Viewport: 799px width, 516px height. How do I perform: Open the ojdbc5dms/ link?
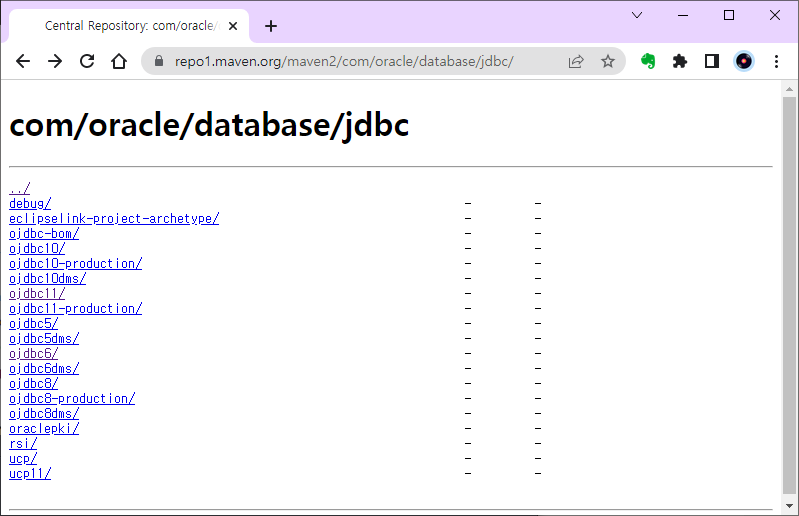[44, 339]
